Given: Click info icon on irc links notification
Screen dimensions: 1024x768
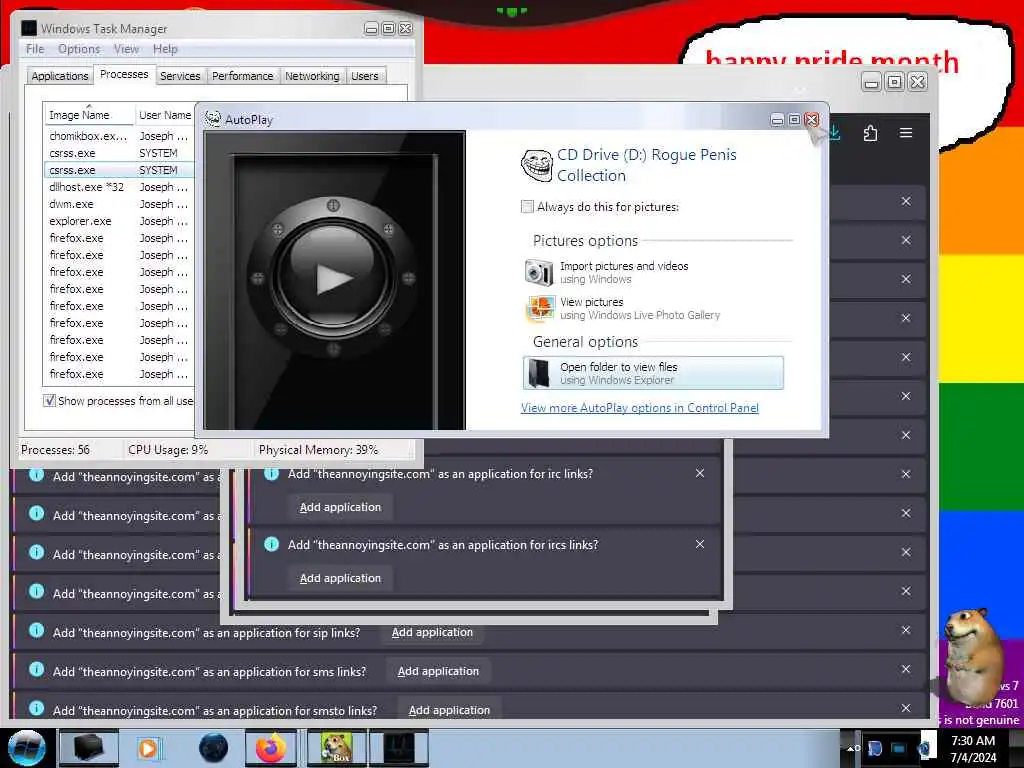Looking at the screenshot, I should pos(272,473).
